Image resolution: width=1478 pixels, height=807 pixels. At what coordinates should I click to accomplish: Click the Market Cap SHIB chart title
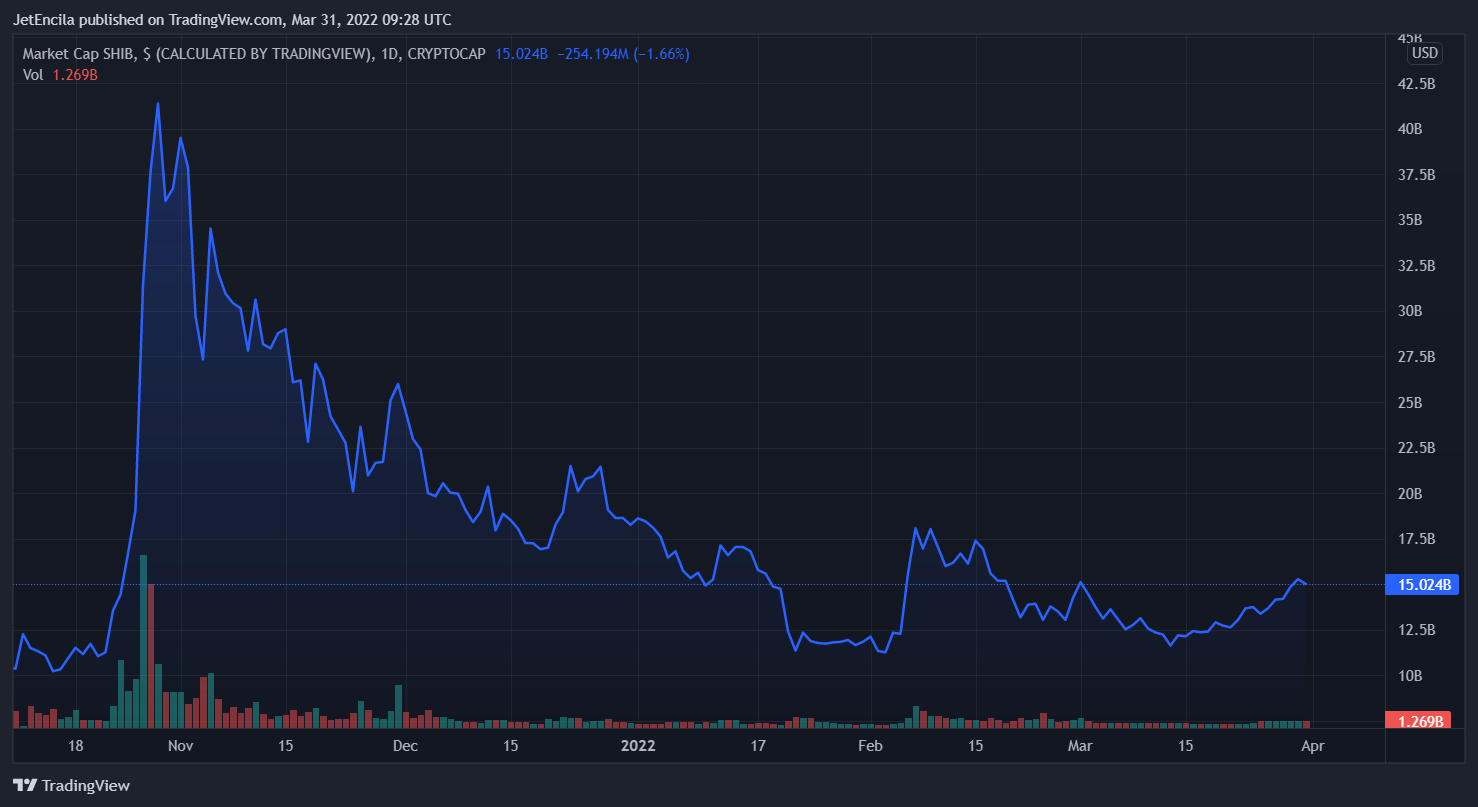(x=194, y=54)
